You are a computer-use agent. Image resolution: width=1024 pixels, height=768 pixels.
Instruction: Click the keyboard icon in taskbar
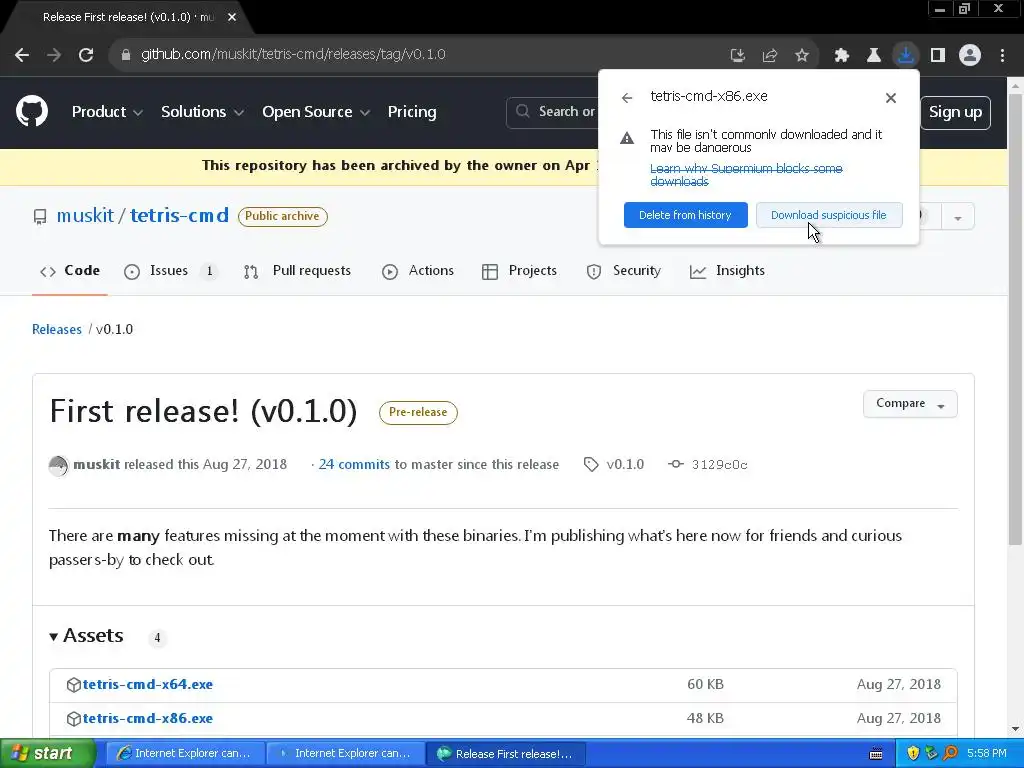[876, 754]
